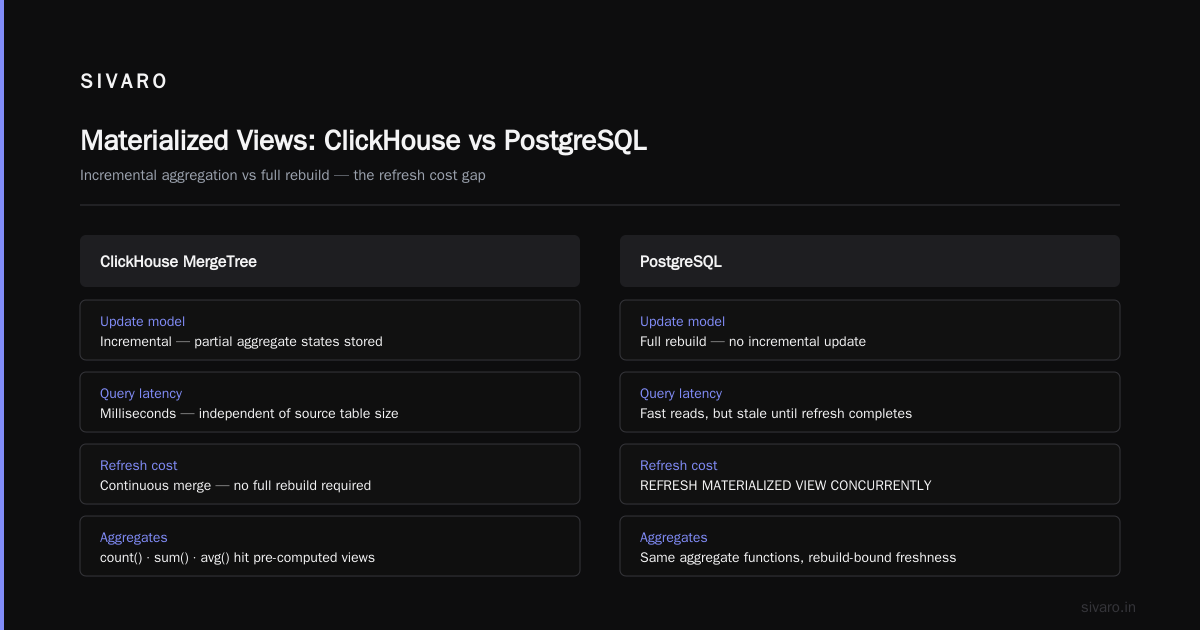The width and height of the screenshot is (1200, 630).
Task: Click the Query latency label in the ClickHouse column
Action: [141, 394]
